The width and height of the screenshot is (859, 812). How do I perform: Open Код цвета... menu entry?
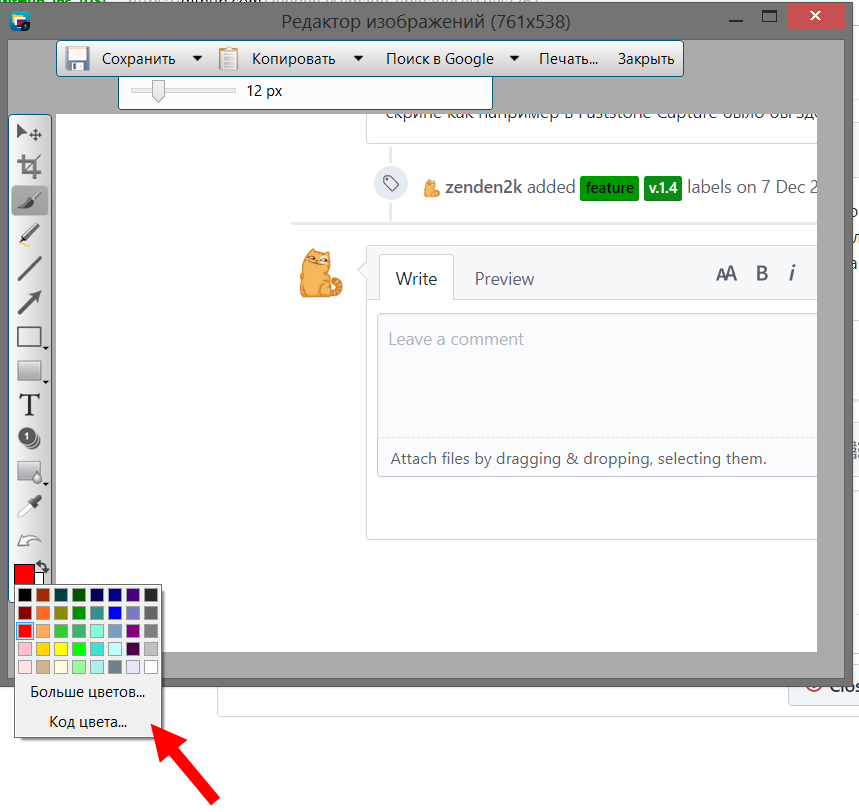(88, 722)
